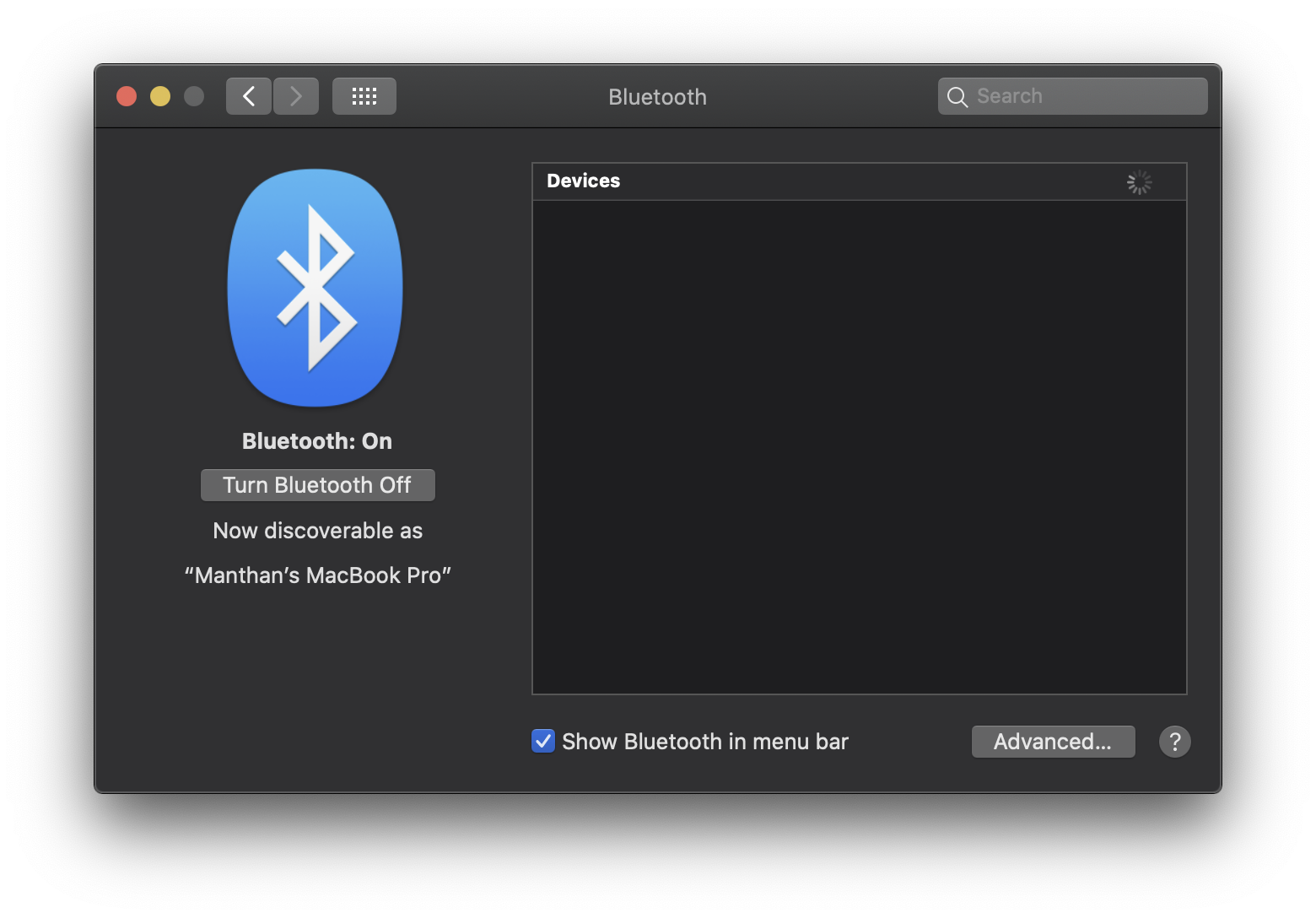
Task: Click the forward navigation arrow
Action: tap(295, 95)
